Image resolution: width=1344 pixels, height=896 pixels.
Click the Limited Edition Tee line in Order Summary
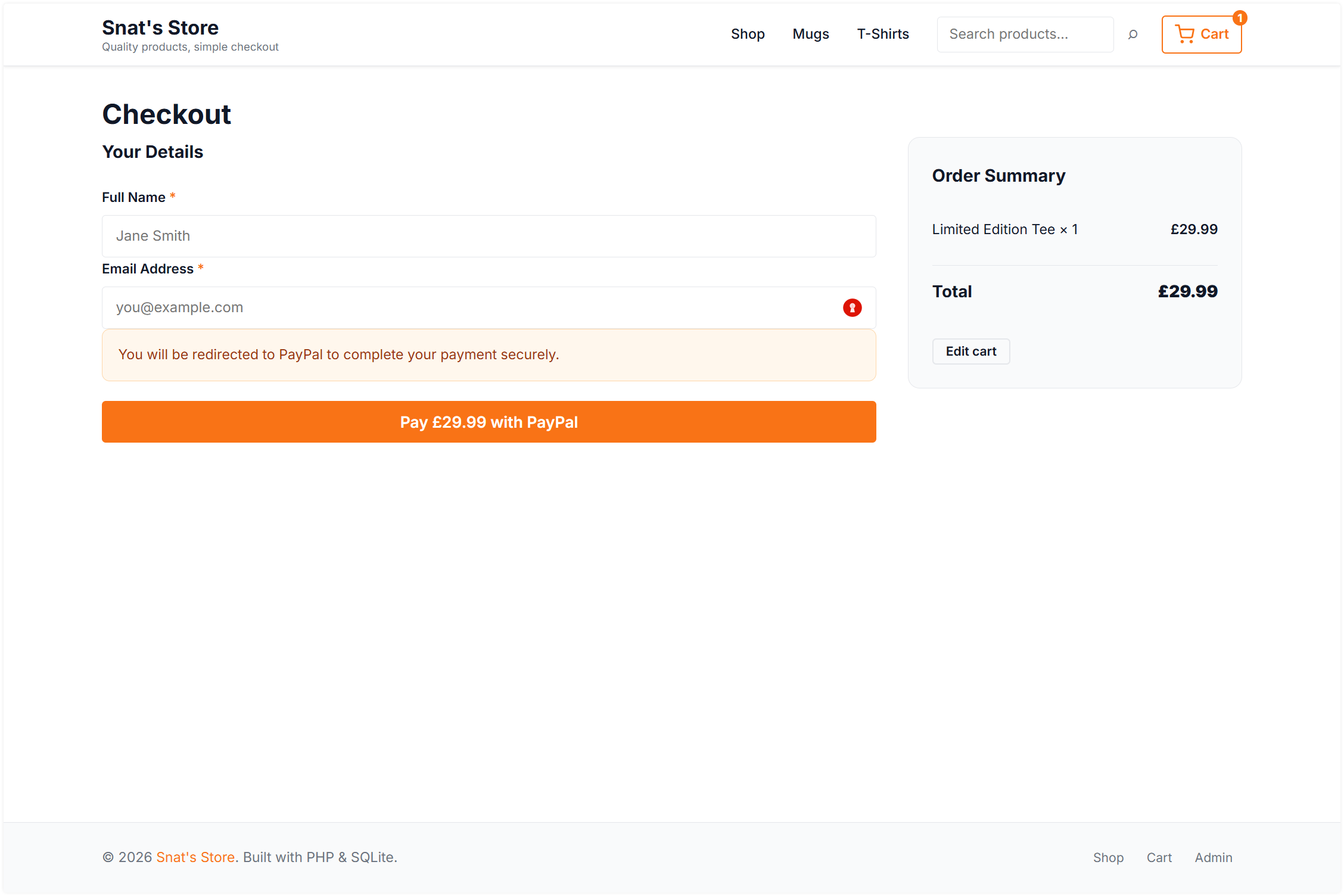click(x=1004, y=229)
